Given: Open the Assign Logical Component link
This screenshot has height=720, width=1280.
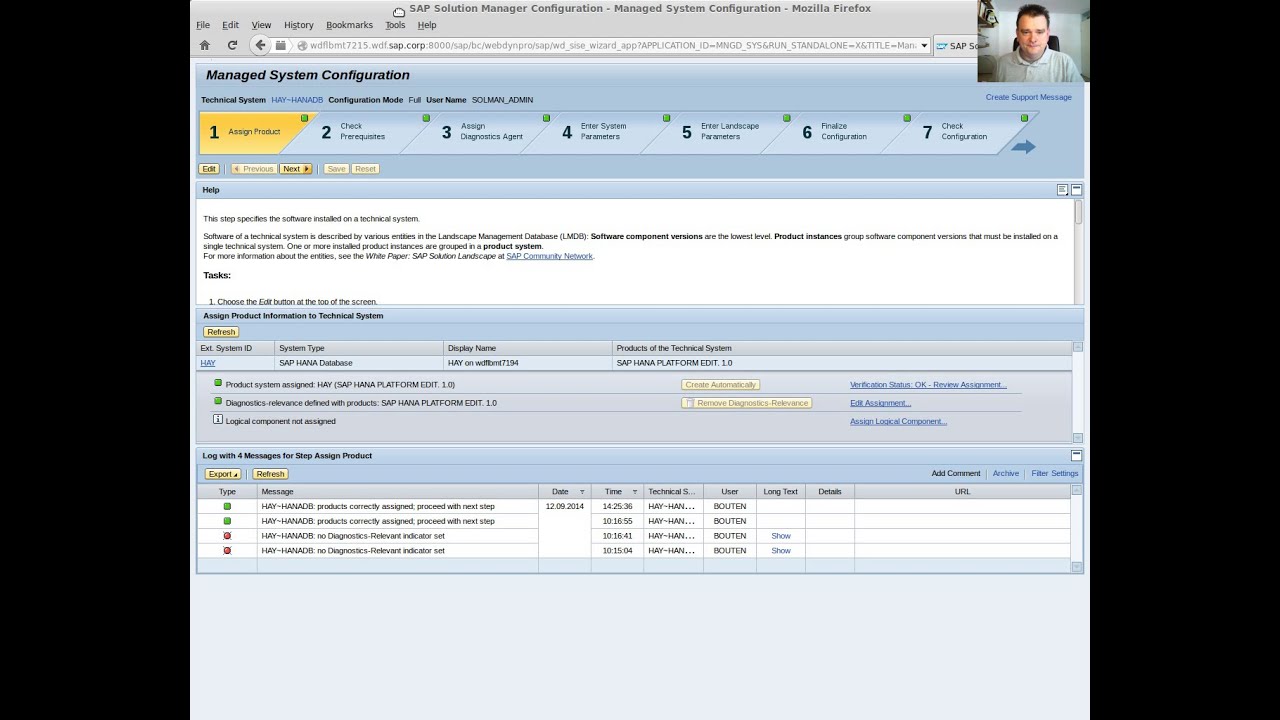Looking at the screenshot, I should pyautogui.click(x=898, y=421).
